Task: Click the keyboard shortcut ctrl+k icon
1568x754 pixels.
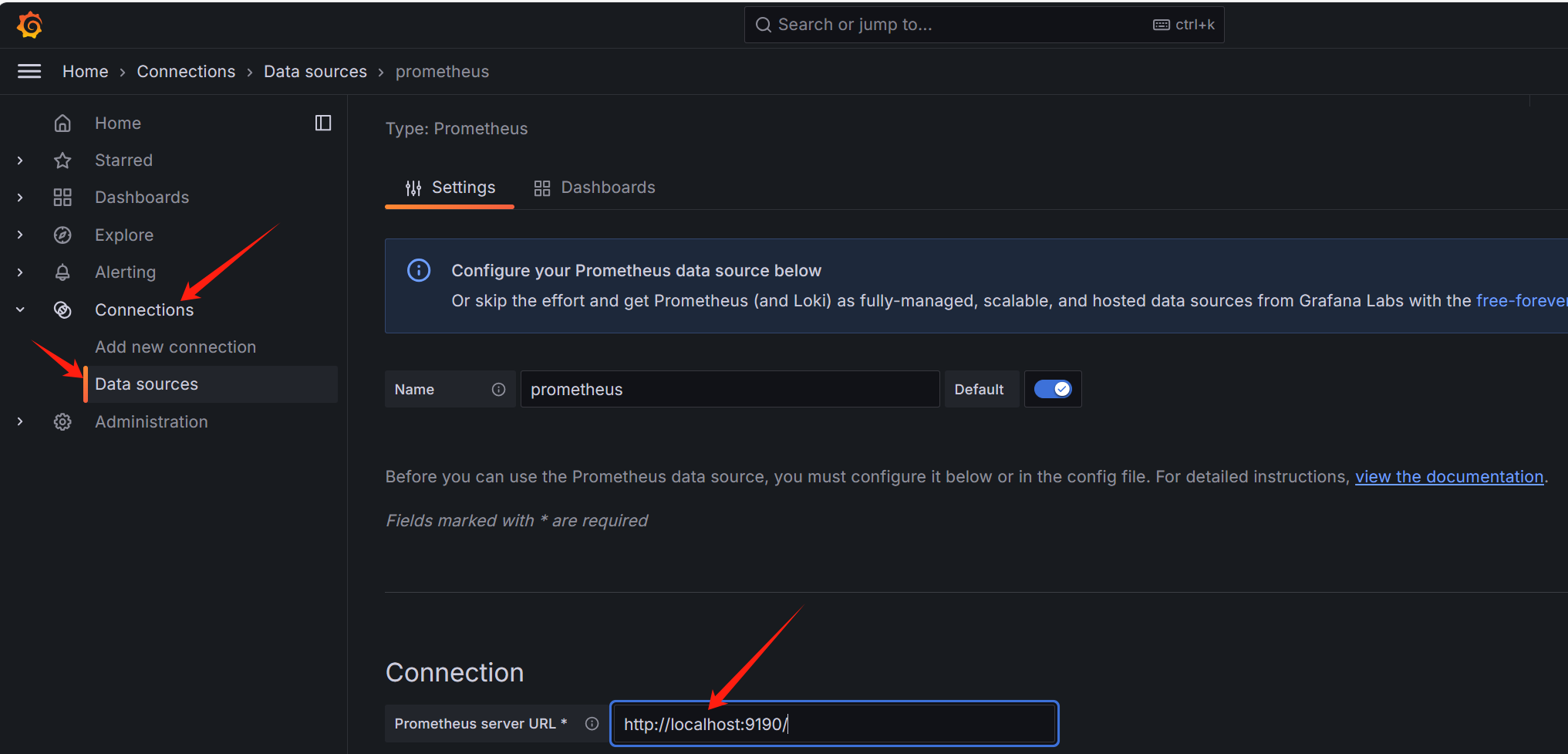Action: (x=1162, y=25)
